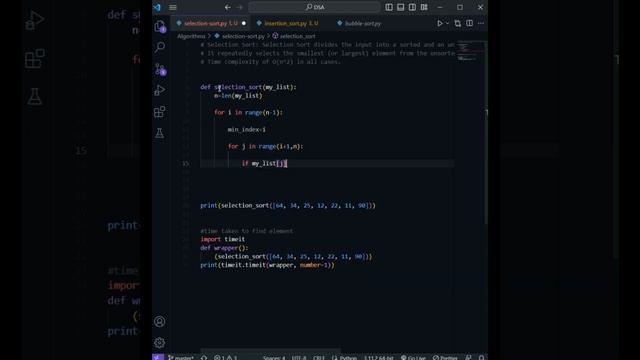The image size is (640, 360).
Task: Run the Python file with play button
Action: click(x=440, y=24)
